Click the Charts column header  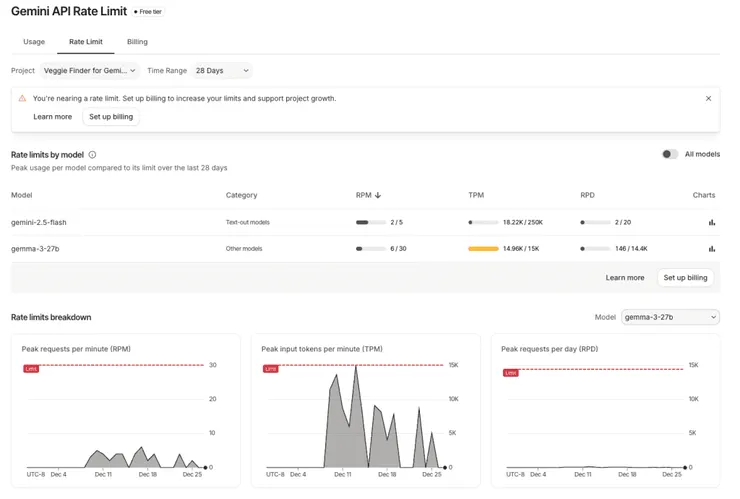click(x=704, y=195)
